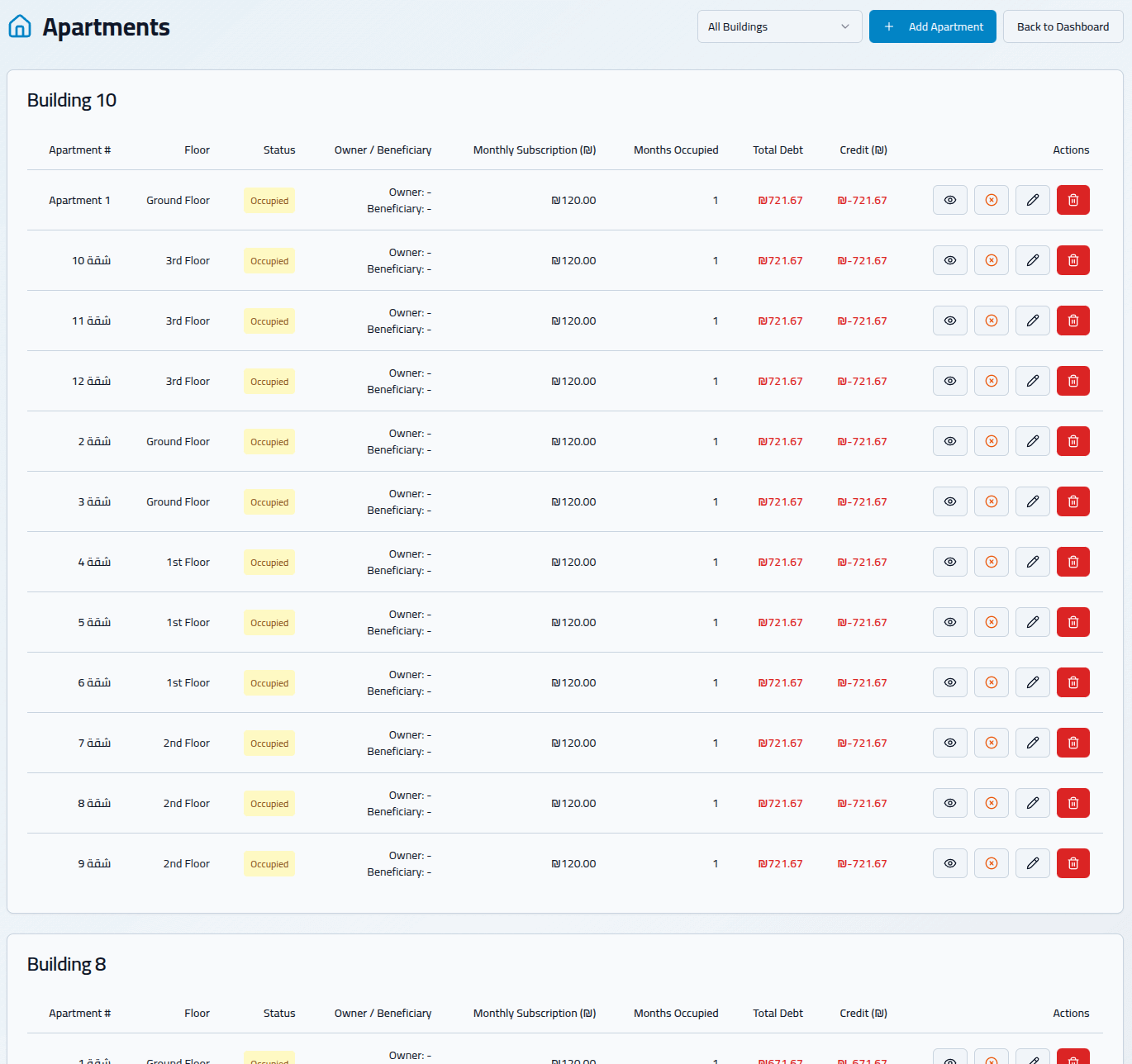Show details of شقة 5 with eye icon
The image size is (1132, 1064).
point(949,622)
